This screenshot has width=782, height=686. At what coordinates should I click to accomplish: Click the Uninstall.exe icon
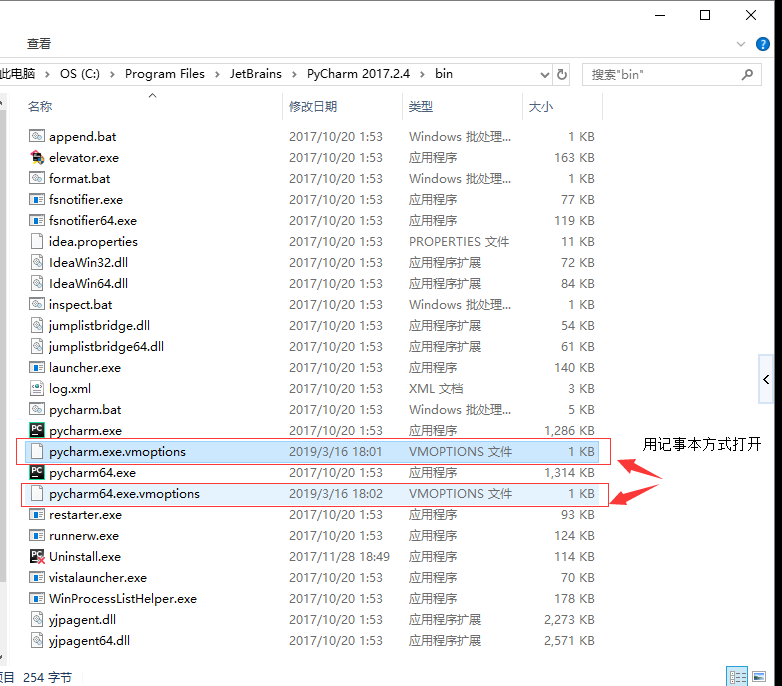pyautogui.click(x=37, y=556)
